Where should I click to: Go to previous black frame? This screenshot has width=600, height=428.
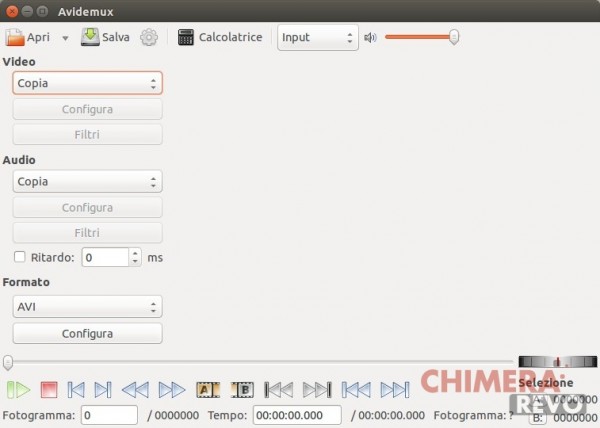279,390
